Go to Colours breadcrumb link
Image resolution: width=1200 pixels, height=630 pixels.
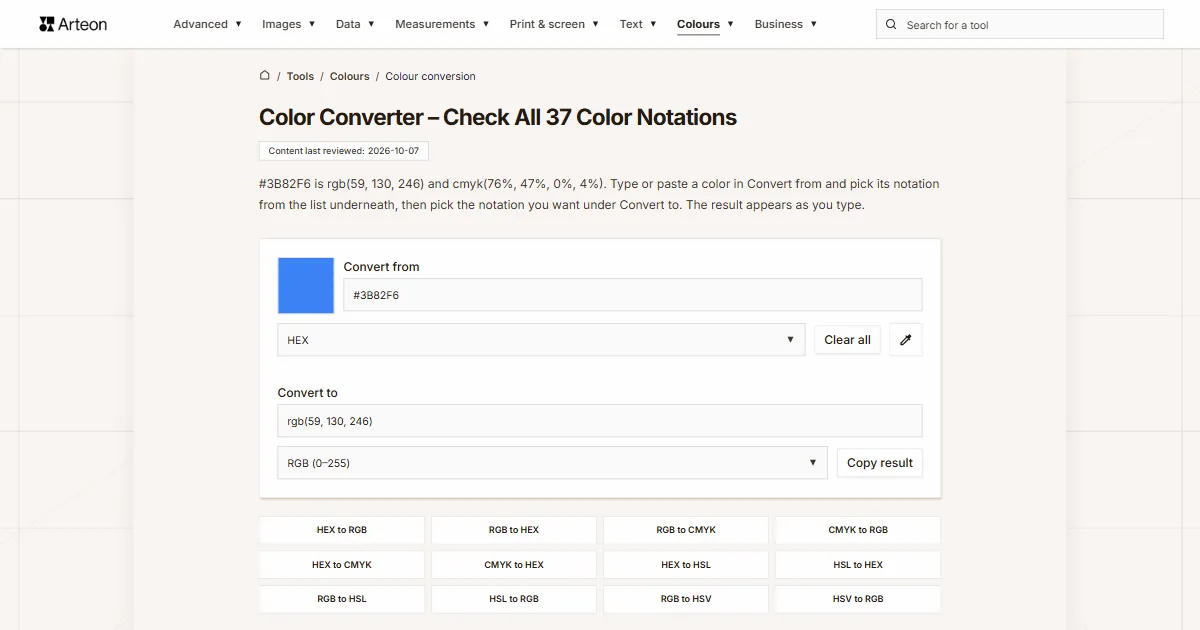350,76
